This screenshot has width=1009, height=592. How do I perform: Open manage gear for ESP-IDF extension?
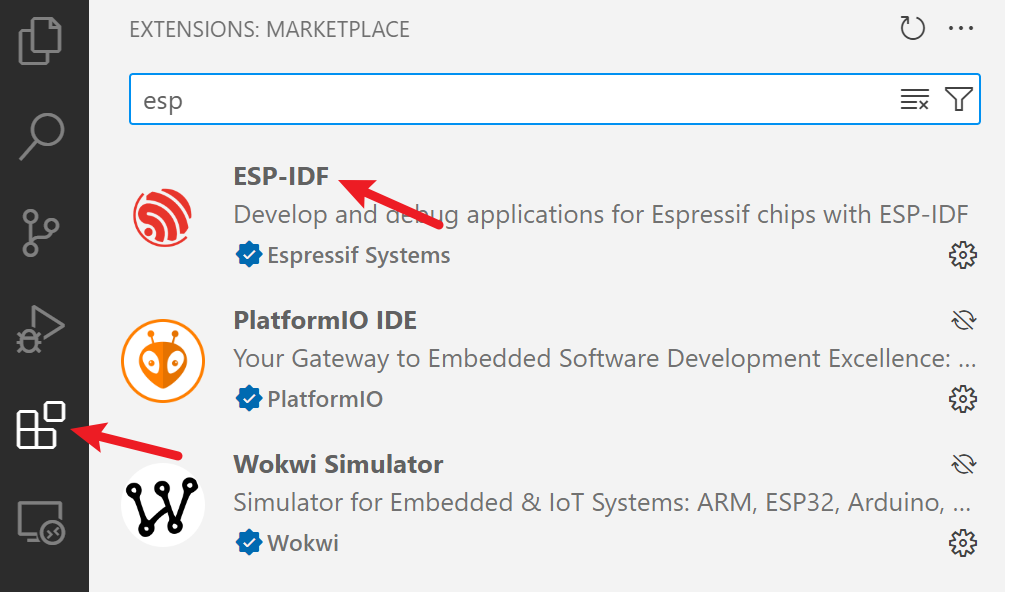tap(963, 255)
